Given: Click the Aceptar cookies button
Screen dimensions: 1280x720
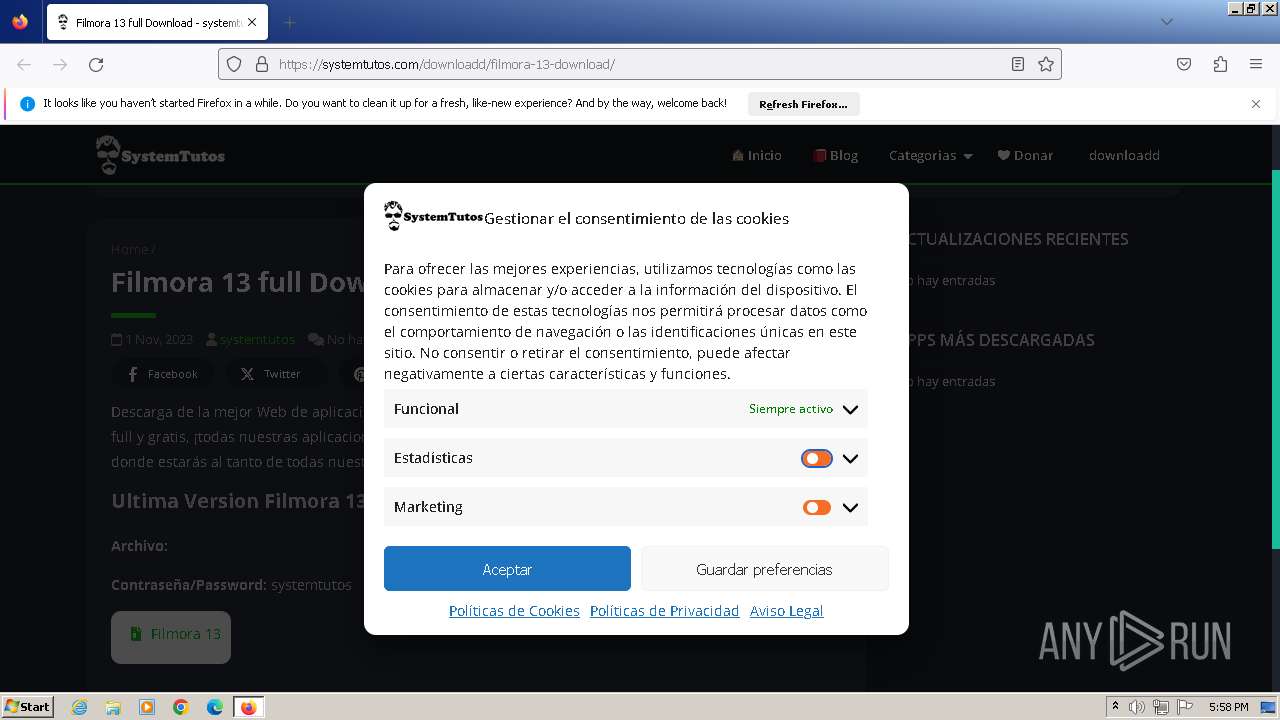Looking at the screenshot, I should point(507,569).
